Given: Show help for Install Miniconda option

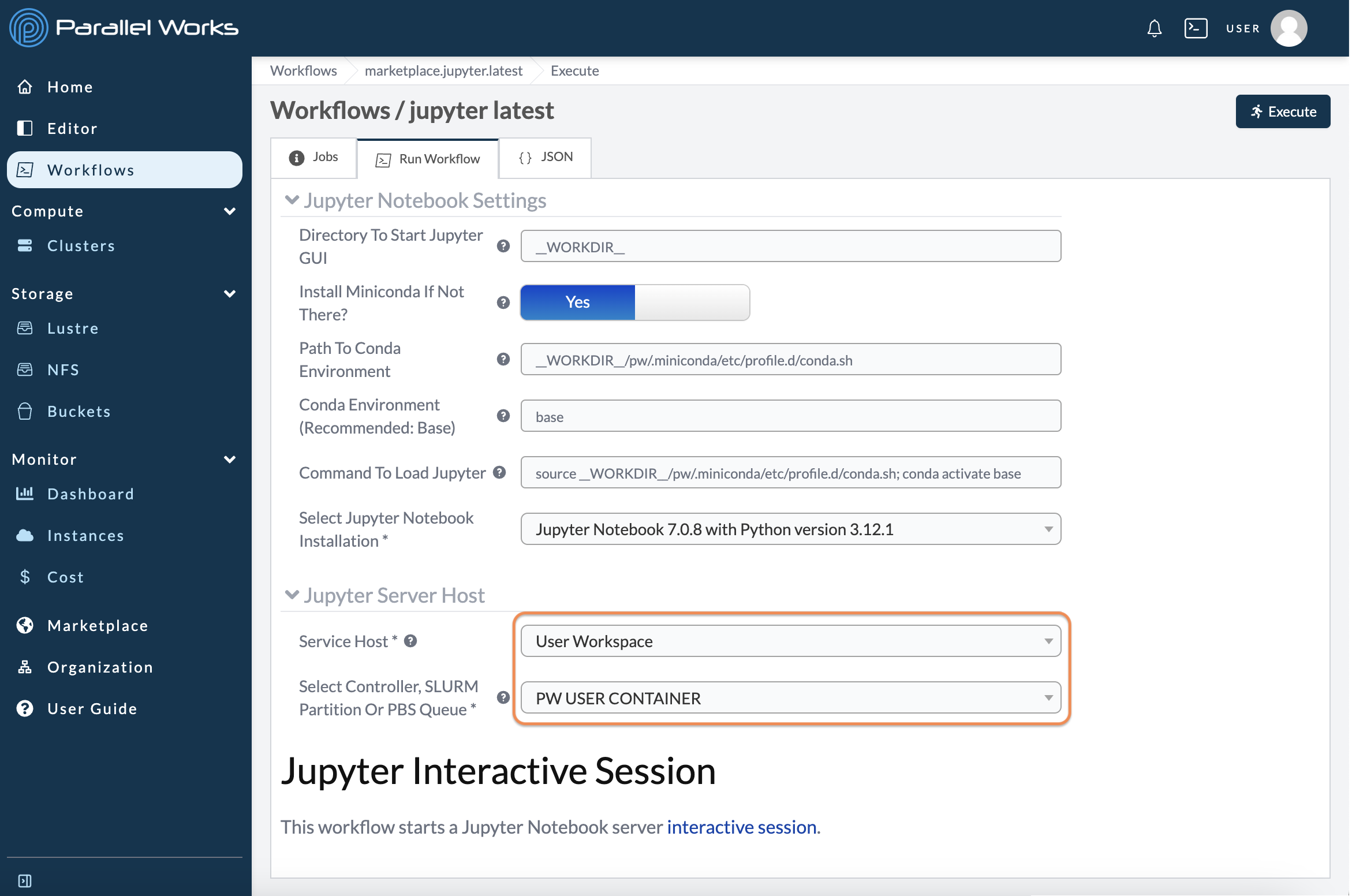Looking at the screenshot, I should tap(503, 303).
